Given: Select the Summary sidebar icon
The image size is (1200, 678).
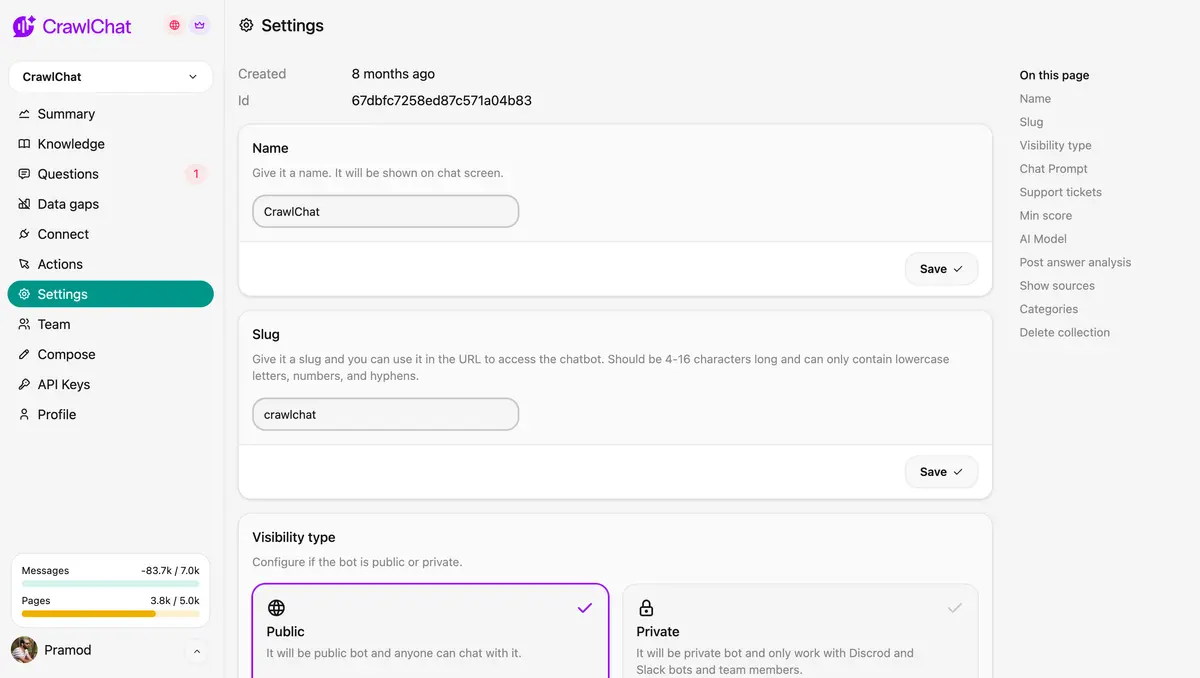Looking at the screenshot, I should (x=27, y=113).
